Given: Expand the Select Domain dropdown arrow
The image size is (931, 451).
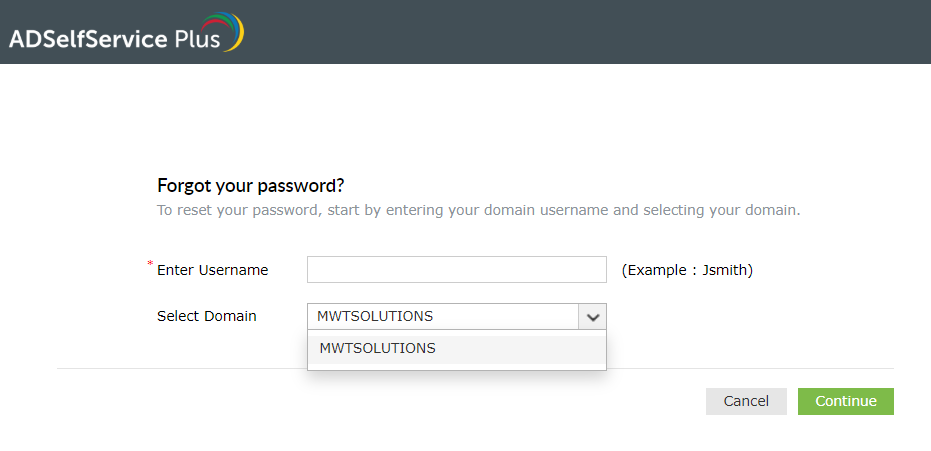Looking at the screenshot, I should pos(593,317).
